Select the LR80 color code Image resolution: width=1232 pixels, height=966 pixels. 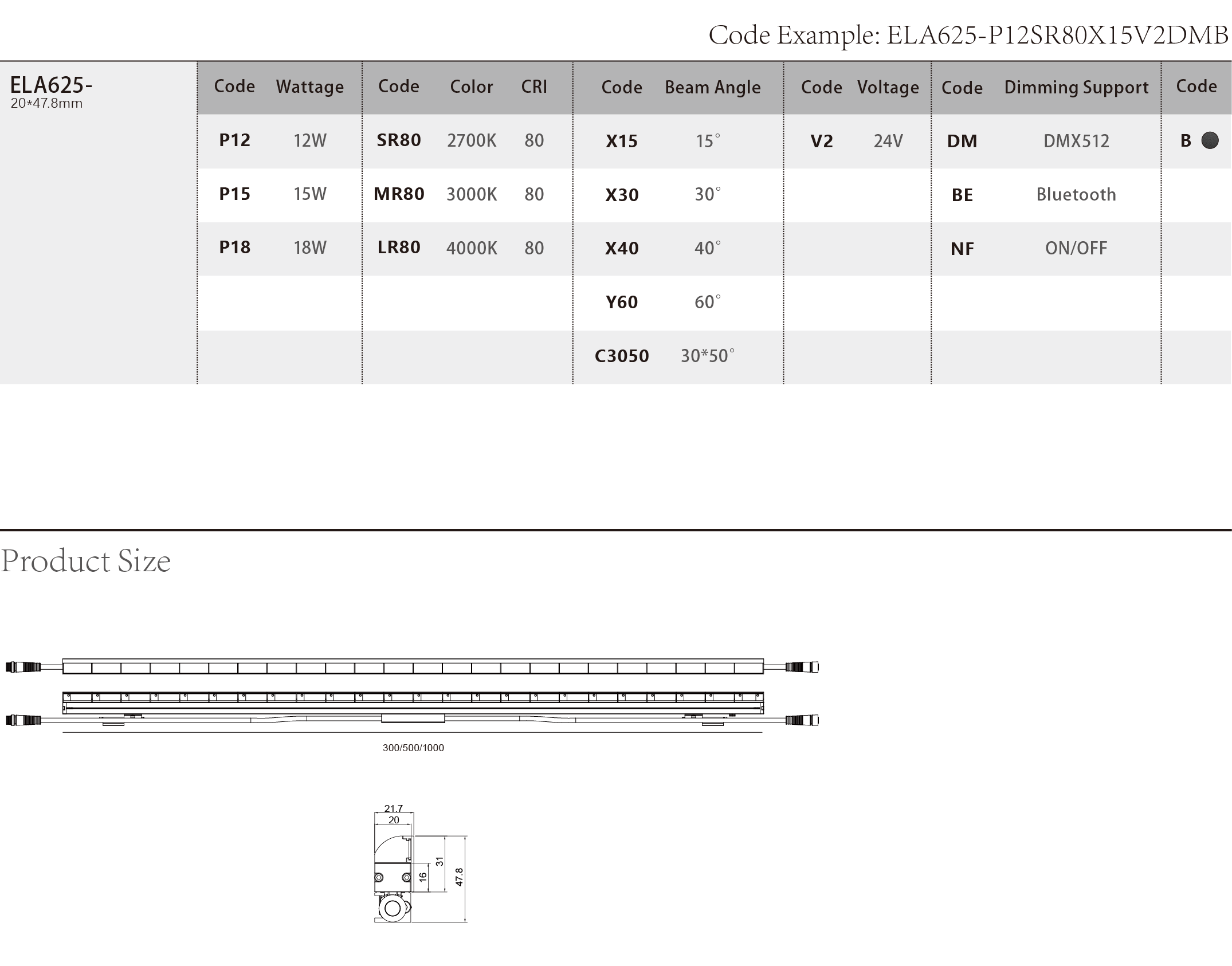click(399, 248)
